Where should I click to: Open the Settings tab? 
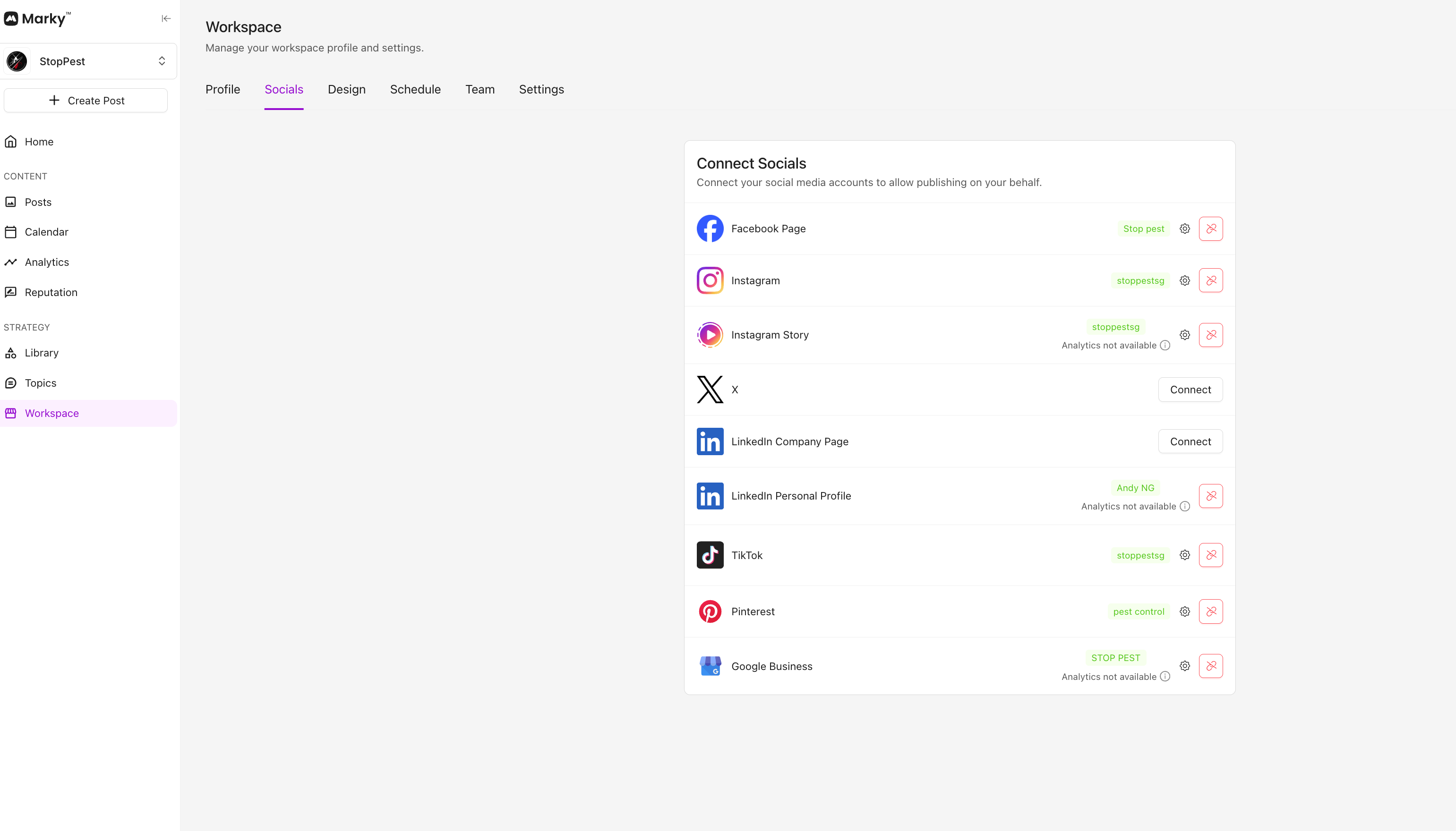pyautogui.click(x=541, y=90)
